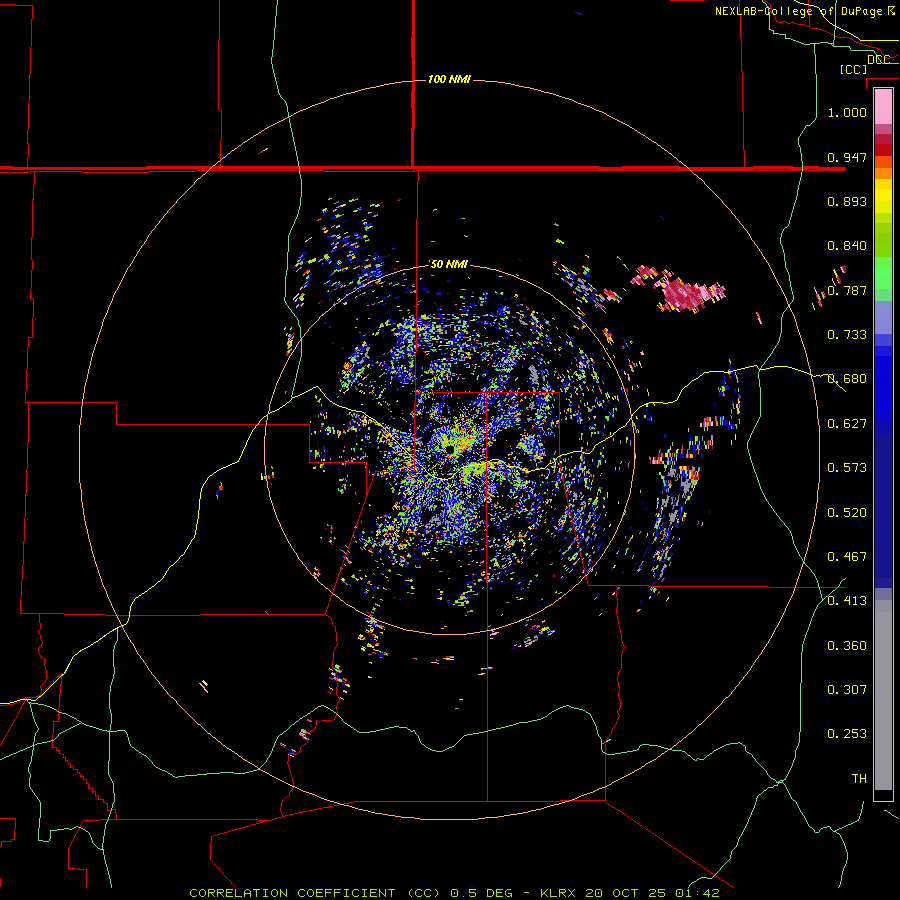Screen dimensions: 900x900
Task: Click the 0.947 legend value
Action: point(847,157)
